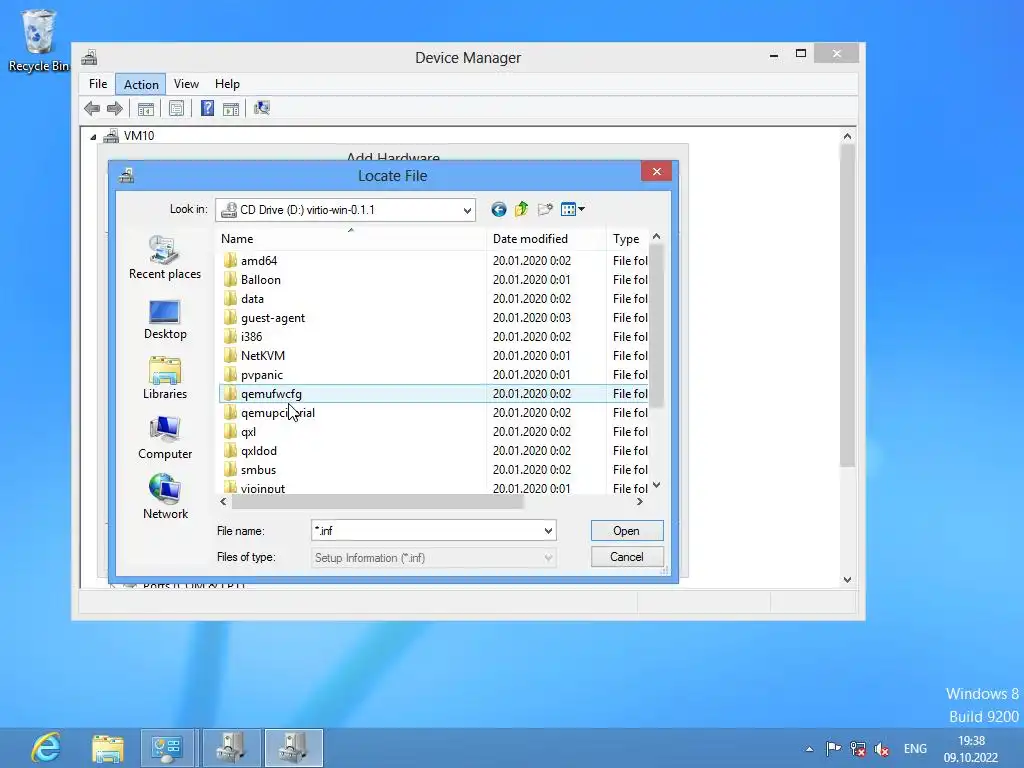Collapse the VM10 tree node

(x=93, y=136)
